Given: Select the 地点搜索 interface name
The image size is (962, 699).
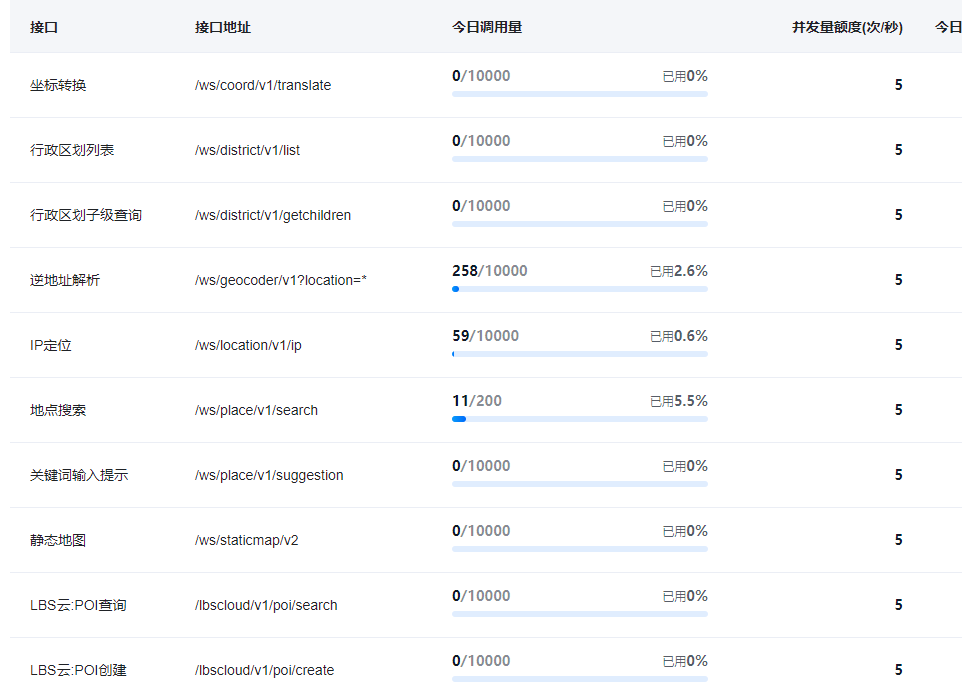Looking at the screenshot, I should [x=58, y=410].
